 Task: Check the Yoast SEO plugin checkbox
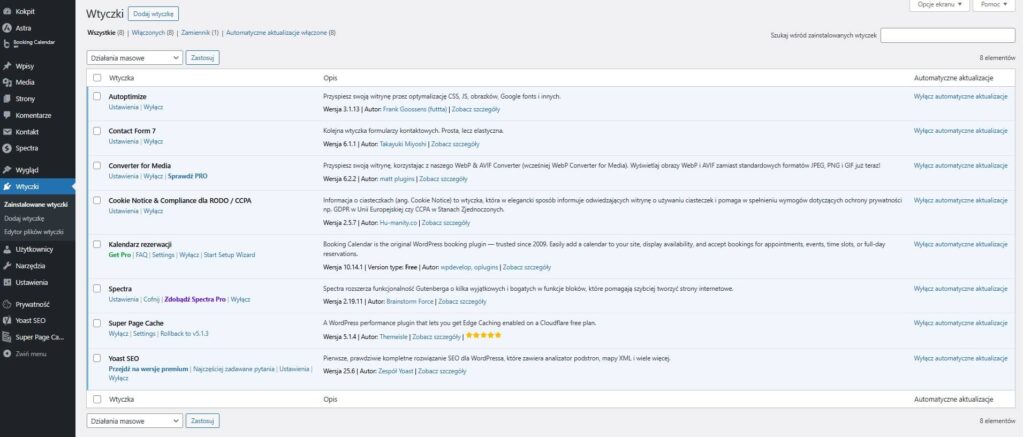[x=97, y=358]
